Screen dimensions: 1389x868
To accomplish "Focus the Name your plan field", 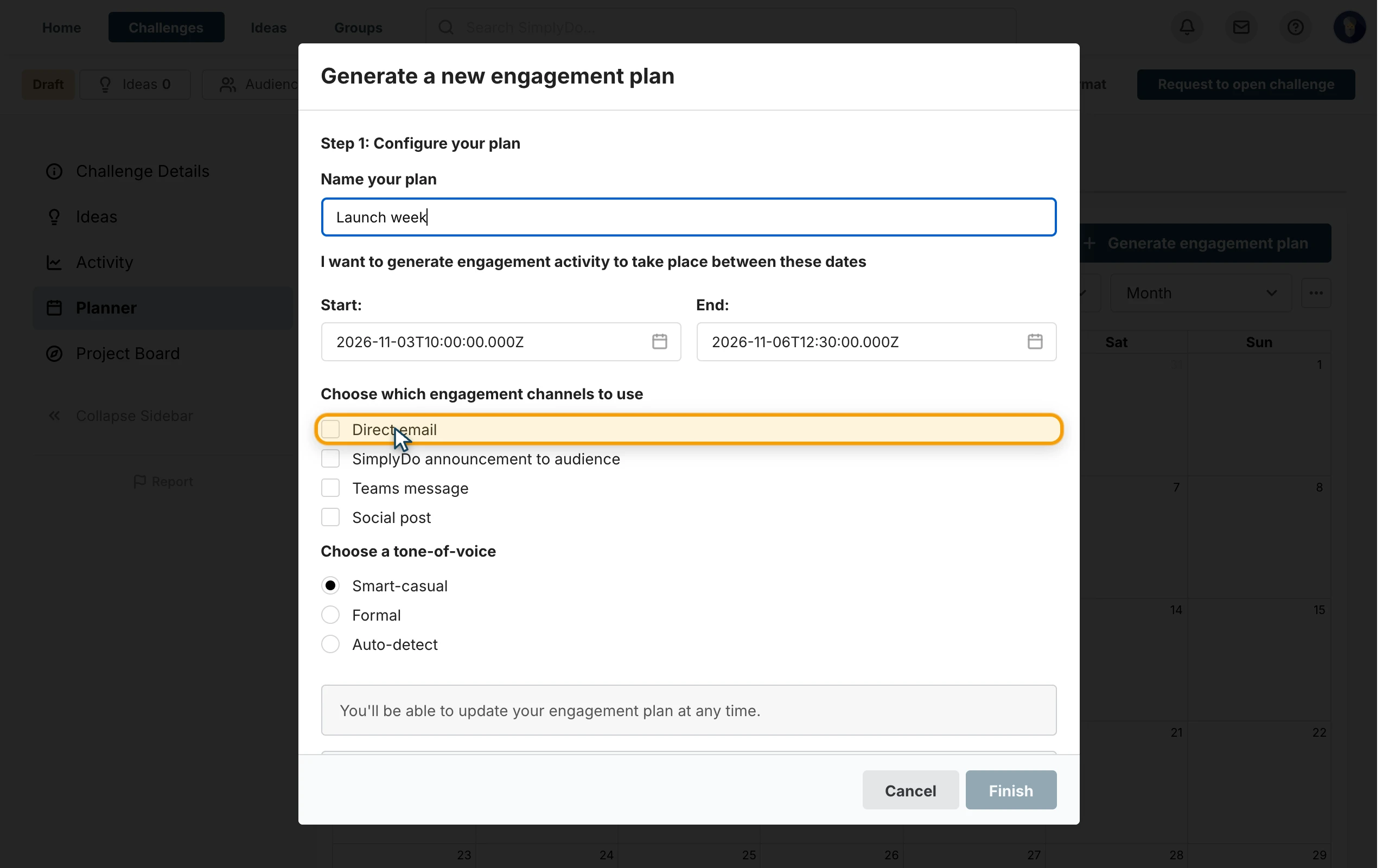I will click(689, 217).
